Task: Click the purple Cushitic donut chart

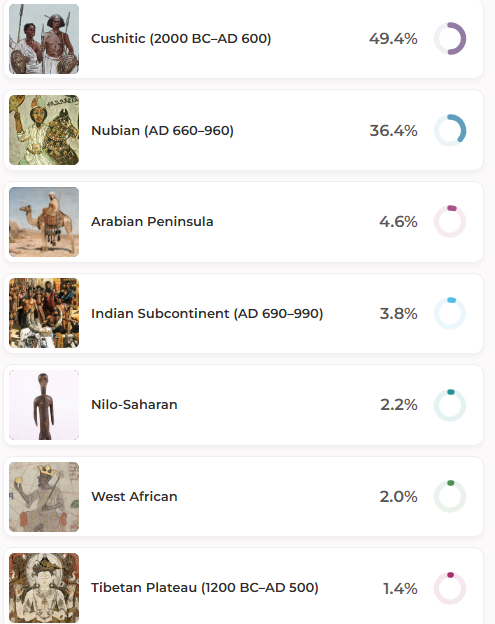Action: pos(450,39)
